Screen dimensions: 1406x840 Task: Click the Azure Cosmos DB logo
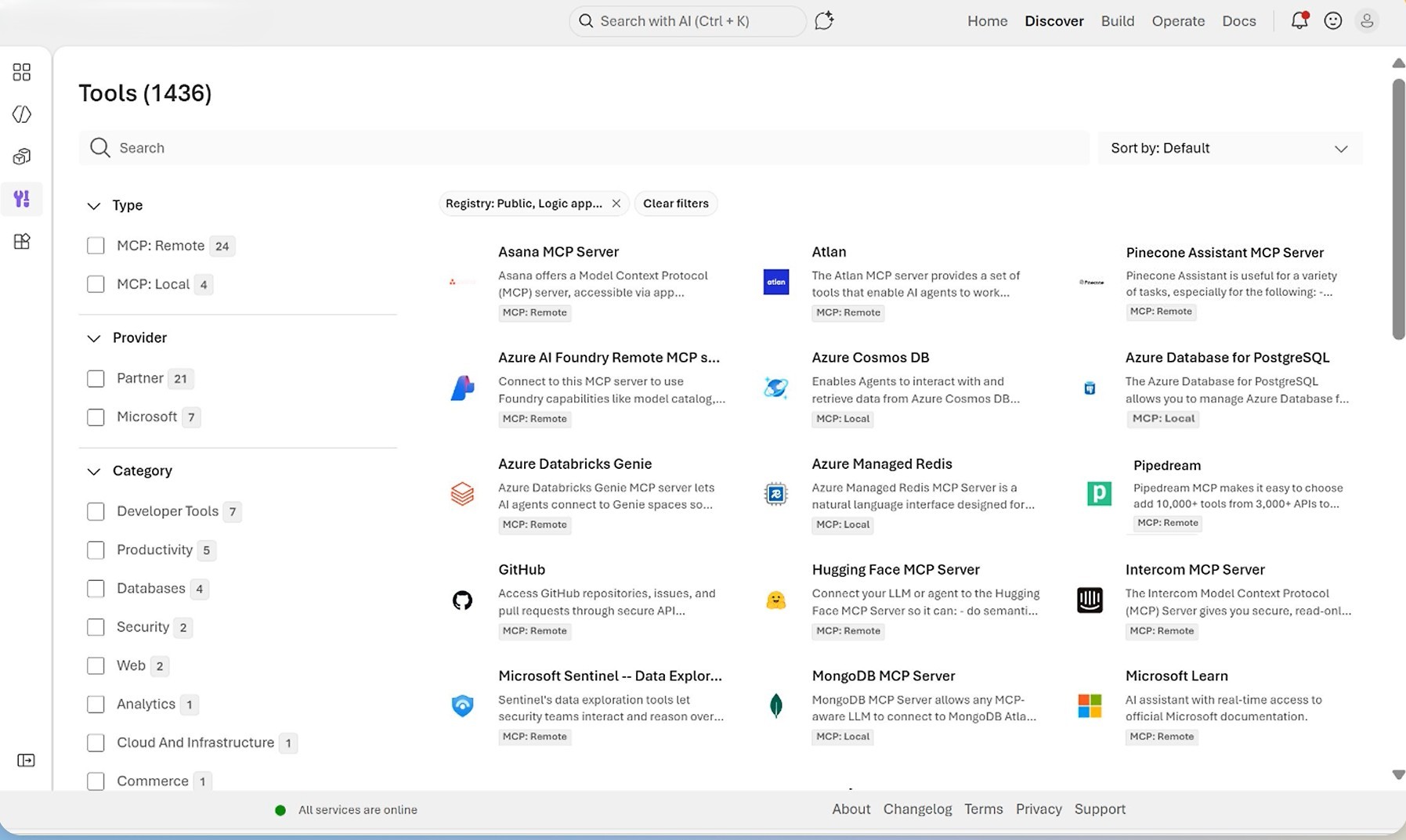pos(776,388)
